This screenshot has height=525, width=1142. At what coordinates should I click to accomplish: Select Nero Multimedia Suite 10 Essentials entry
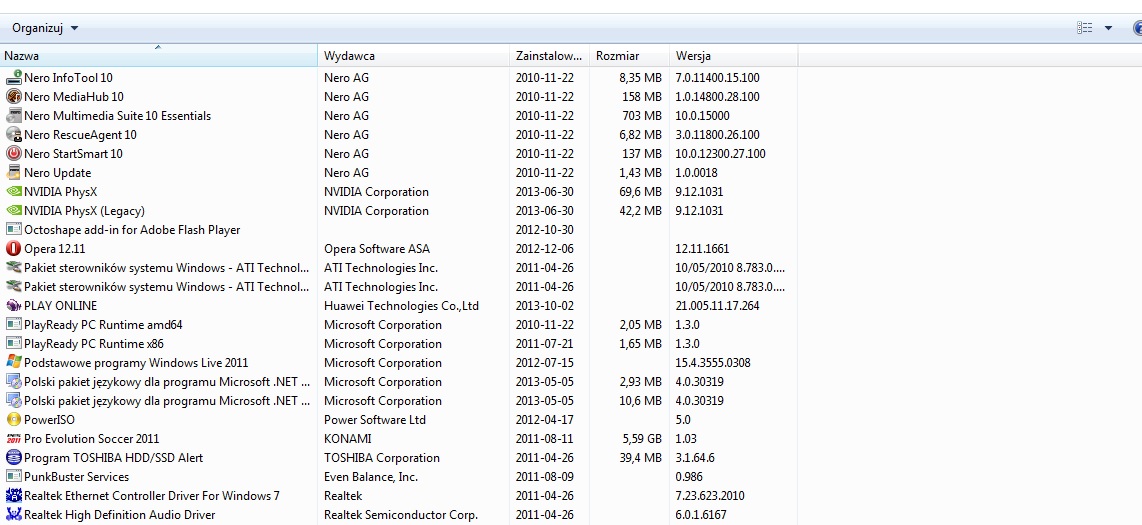click(x=117, y=115)
